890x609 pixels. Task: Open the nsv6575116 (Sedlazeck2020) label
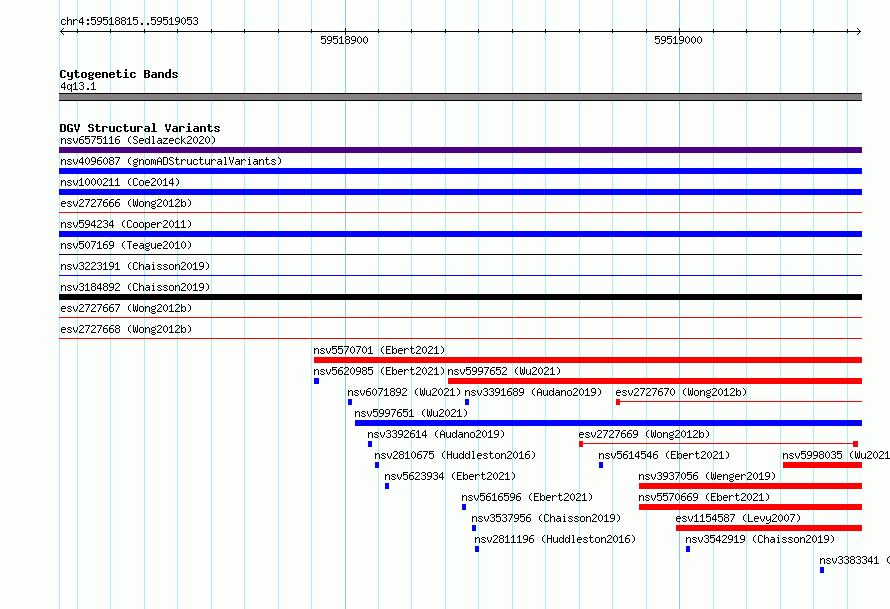coord(138,140)
